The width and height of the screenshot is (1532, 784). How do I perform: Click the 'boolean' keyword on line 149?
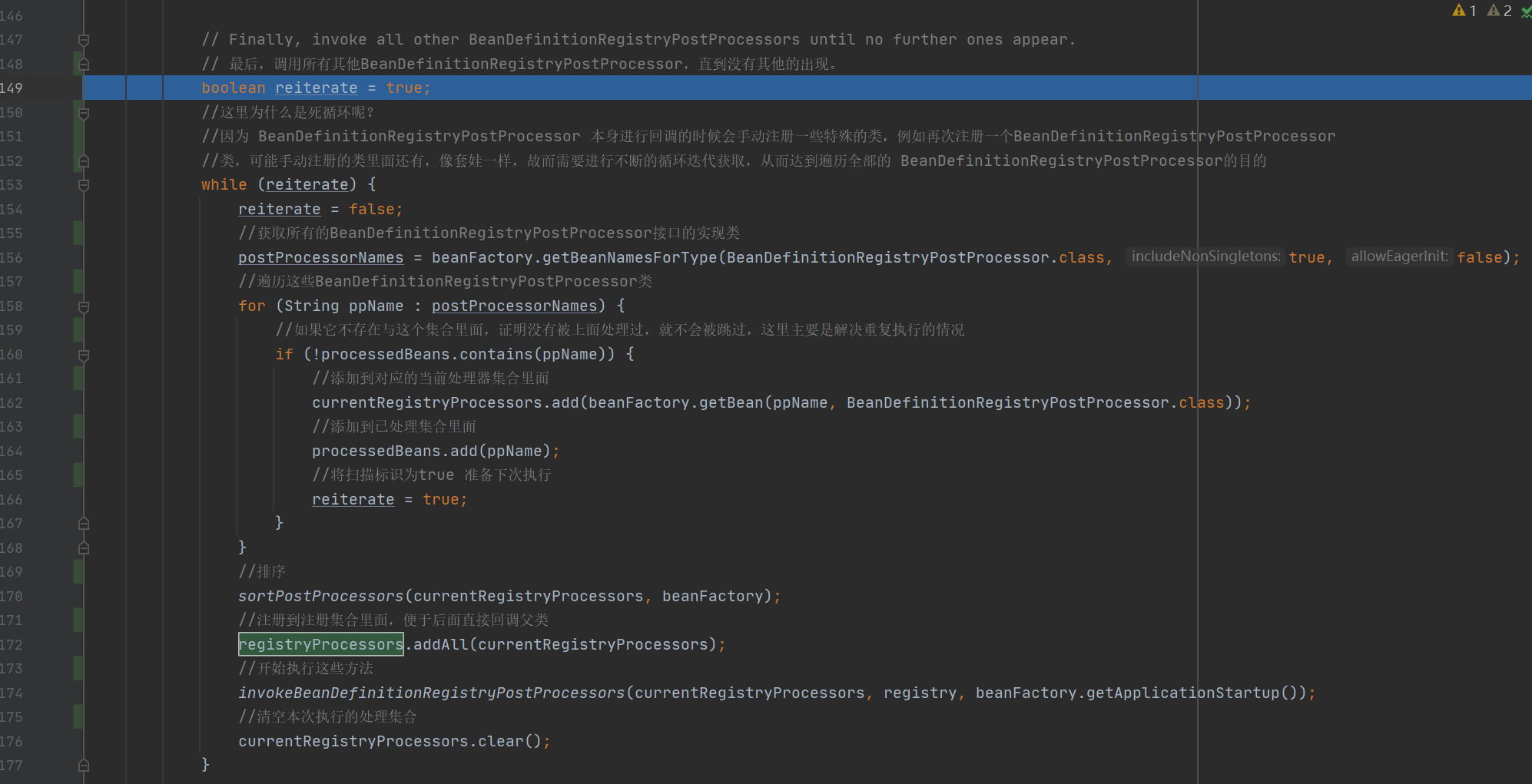[234, 88]
